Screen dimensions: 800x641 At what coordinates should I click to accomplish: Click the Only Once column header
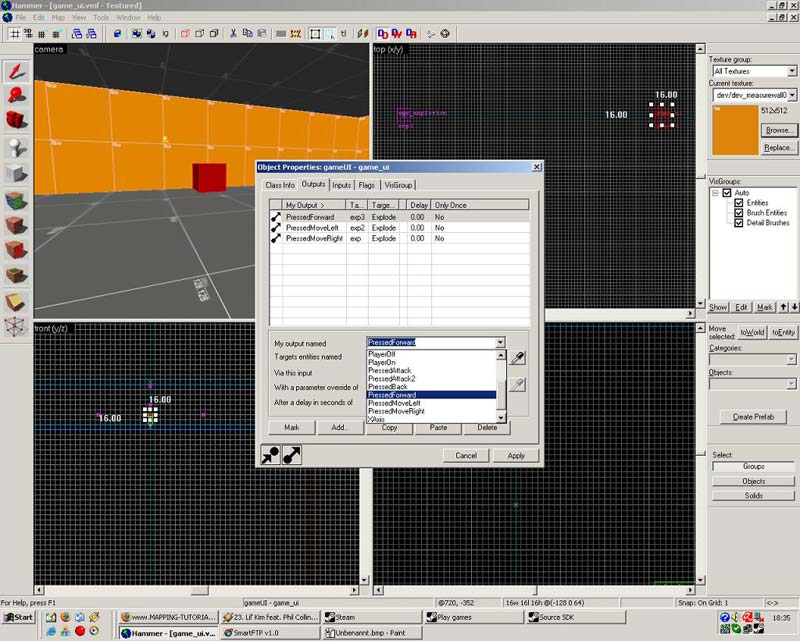click(x=480, y=205)
